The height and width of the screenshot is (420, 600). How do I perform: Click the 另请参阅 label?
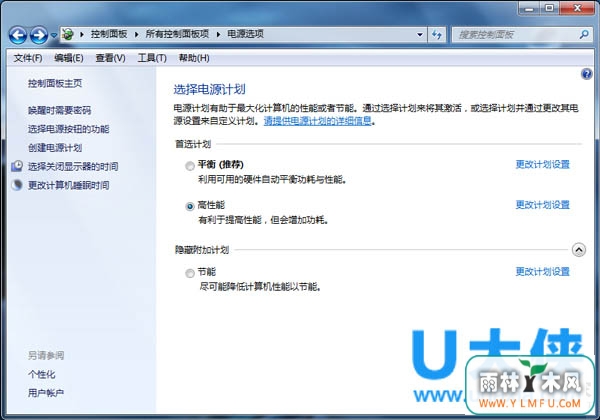(46, 356)
